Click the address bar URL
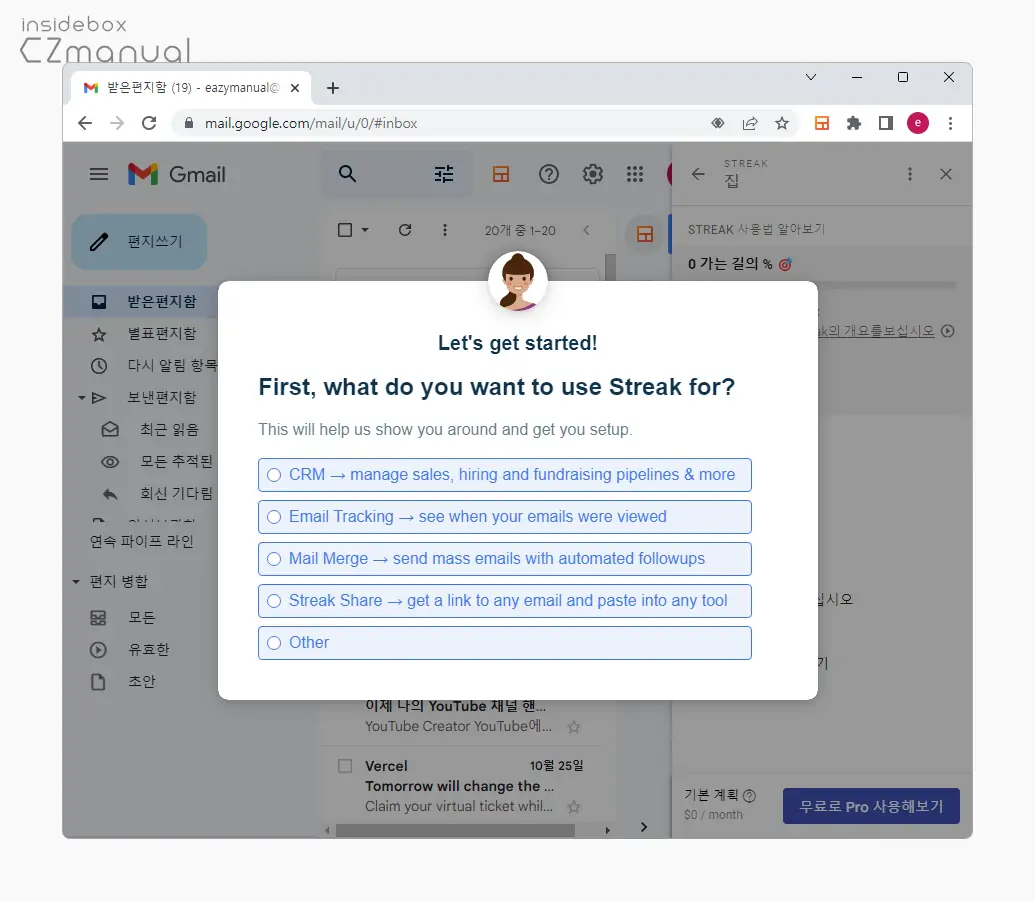Screen dimensions: 1035x901 point(311,123)
